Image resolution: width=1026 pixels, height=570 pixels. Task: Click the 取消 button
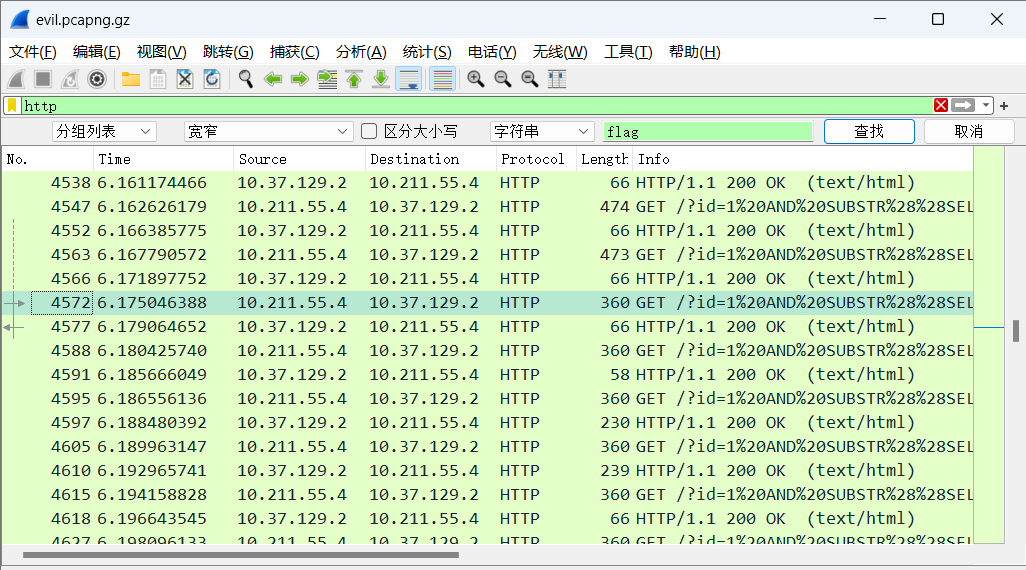[x=968, y=131]
